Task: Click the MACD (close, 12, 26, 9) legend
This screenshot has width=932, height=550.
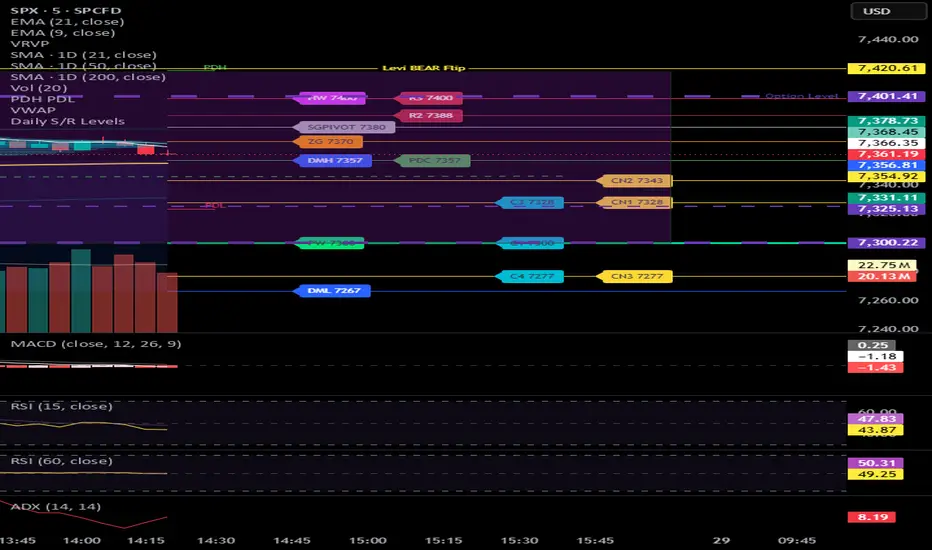Action: (x=96, y=344)
